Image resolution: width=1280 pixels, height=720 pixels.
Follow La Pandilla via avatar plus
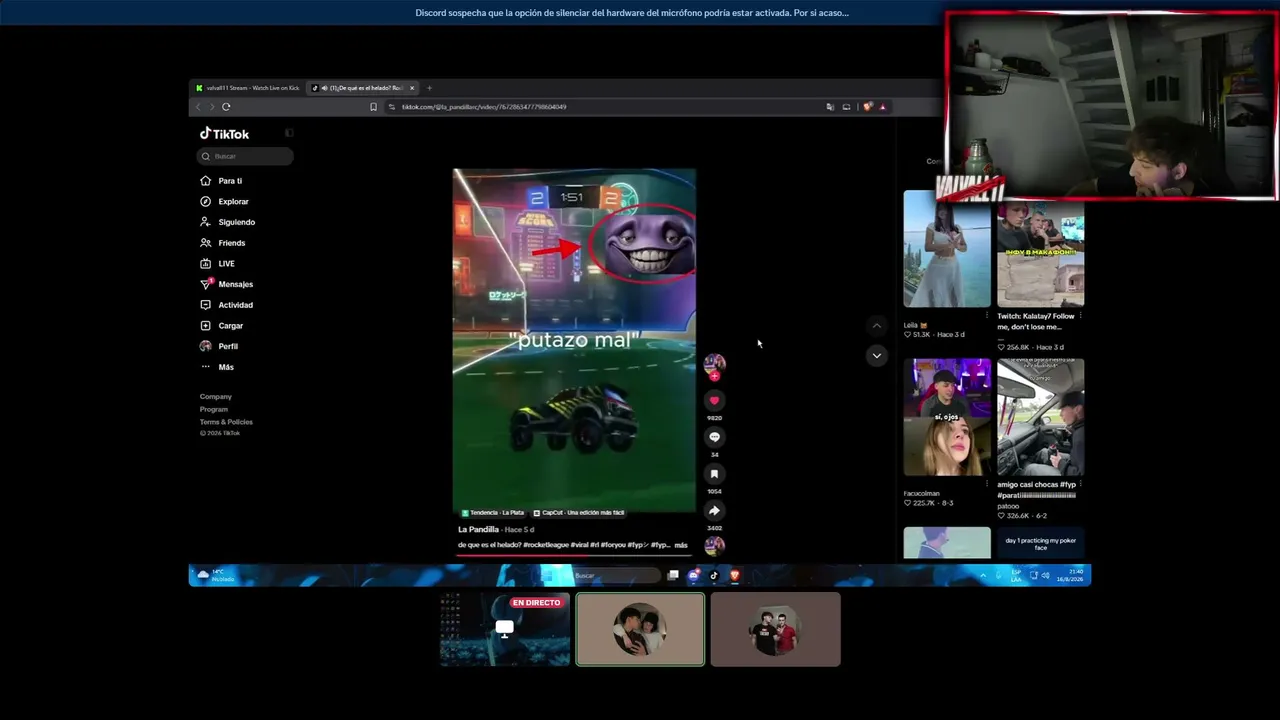pyautogui.click(x=714, y=376)
